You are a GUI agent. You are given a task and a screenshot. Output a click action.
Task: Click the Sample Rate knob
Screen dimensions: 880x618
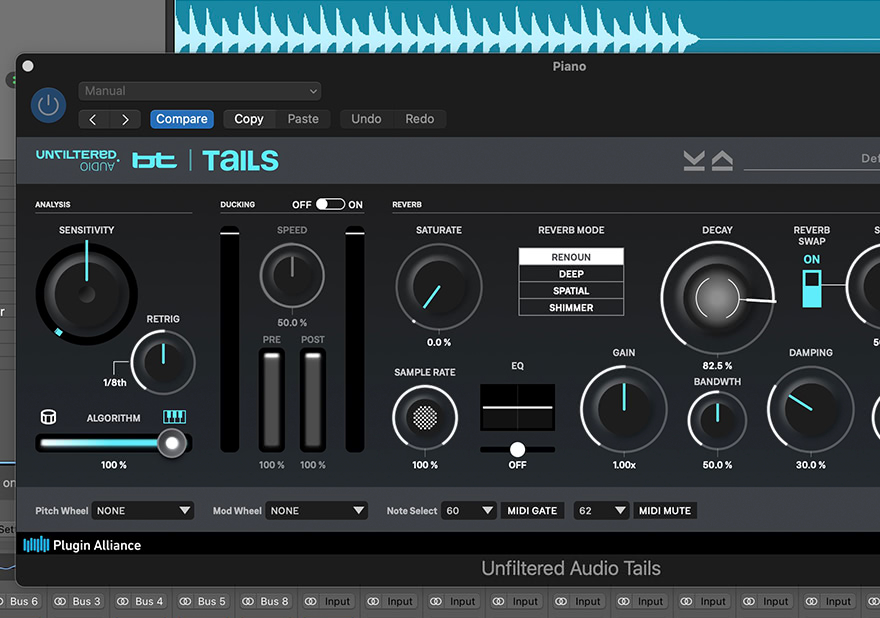[425, 417]
